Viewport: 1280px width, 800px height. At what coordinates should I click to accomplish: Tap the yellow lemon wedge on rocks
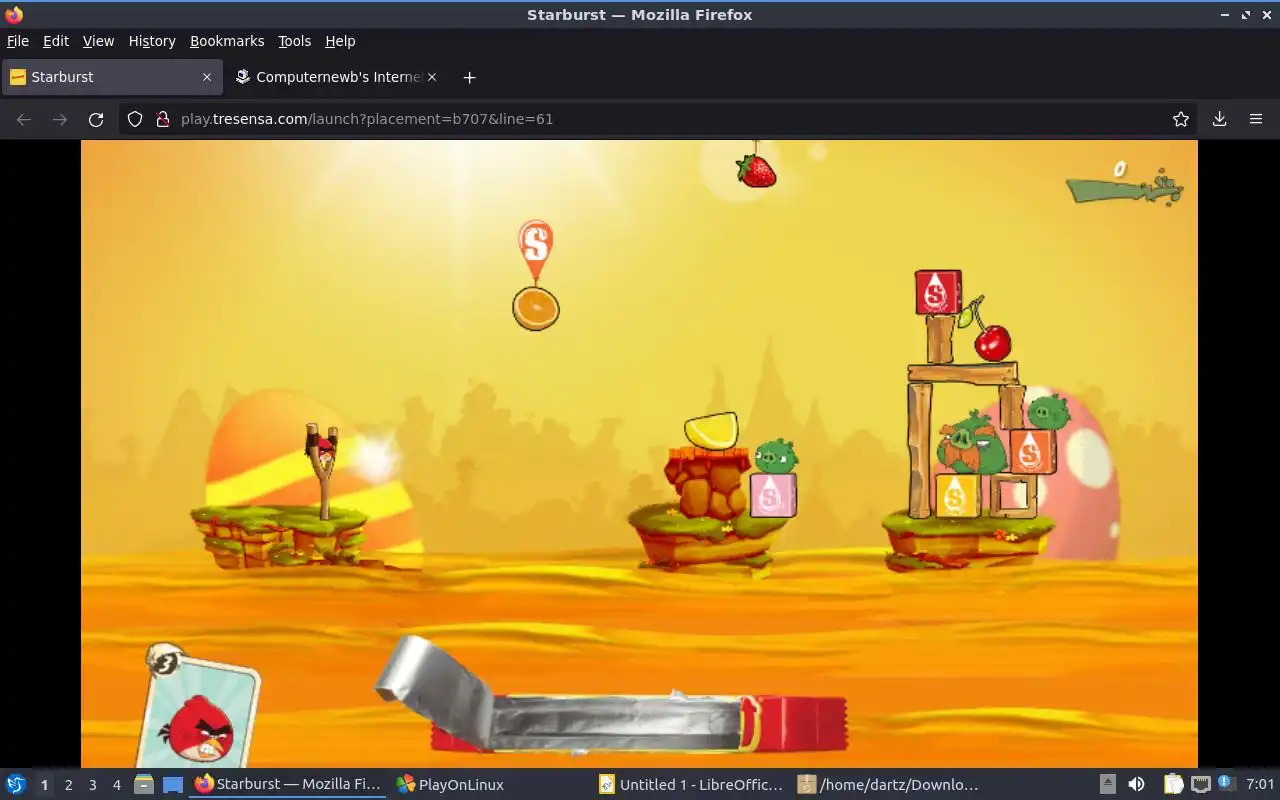click(x=711, y=430)
